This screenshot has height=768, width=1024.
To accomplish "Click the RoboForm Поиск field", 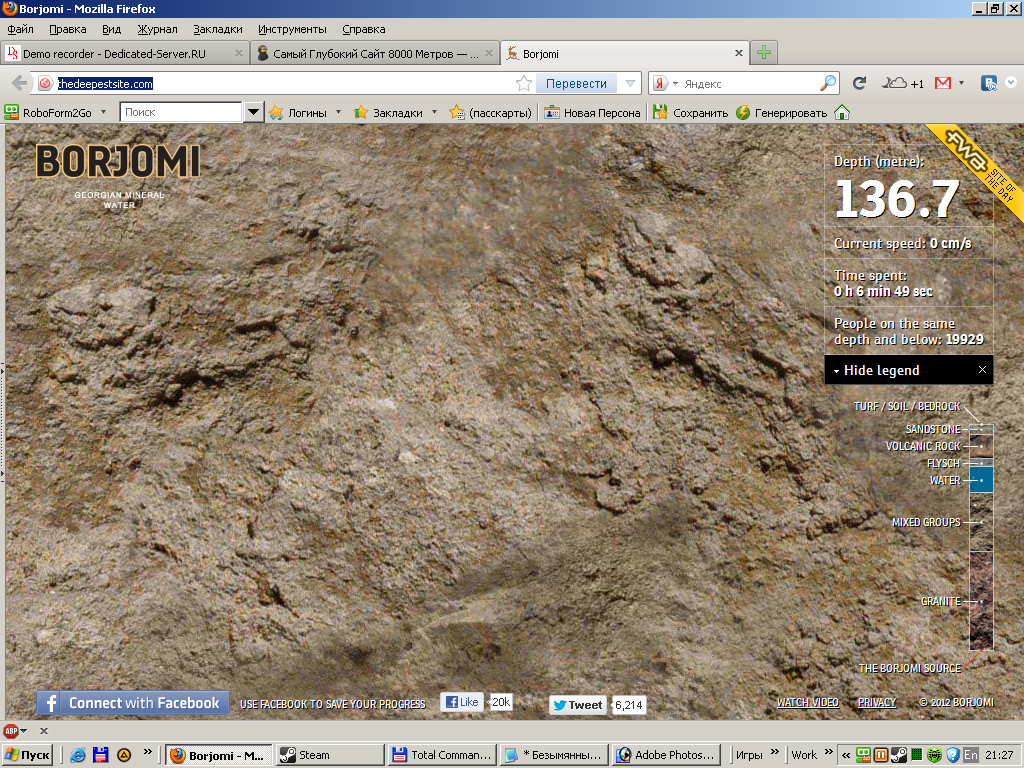I will (181, 112).
